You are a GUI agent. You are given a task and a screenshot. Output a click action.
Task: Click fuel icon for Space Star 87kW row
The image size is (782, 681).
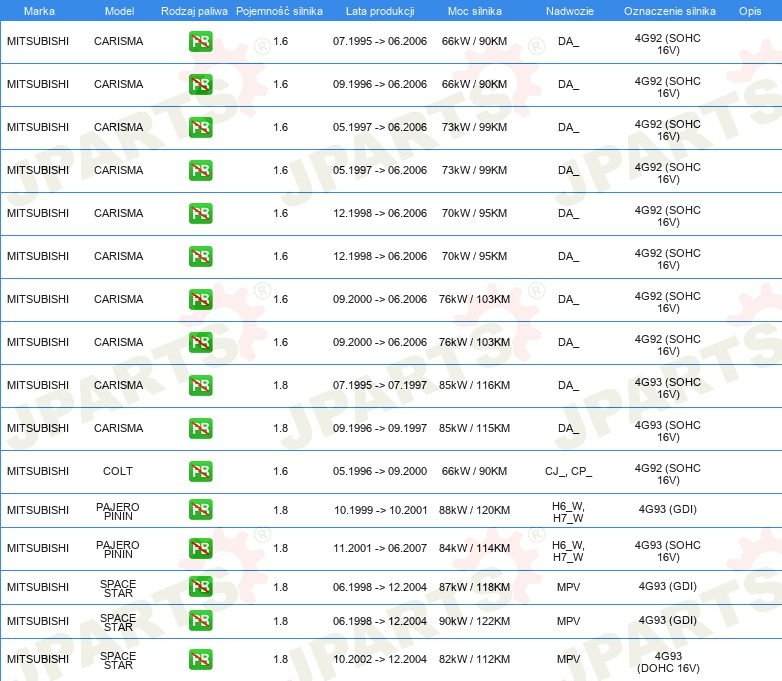coord(200,586)
